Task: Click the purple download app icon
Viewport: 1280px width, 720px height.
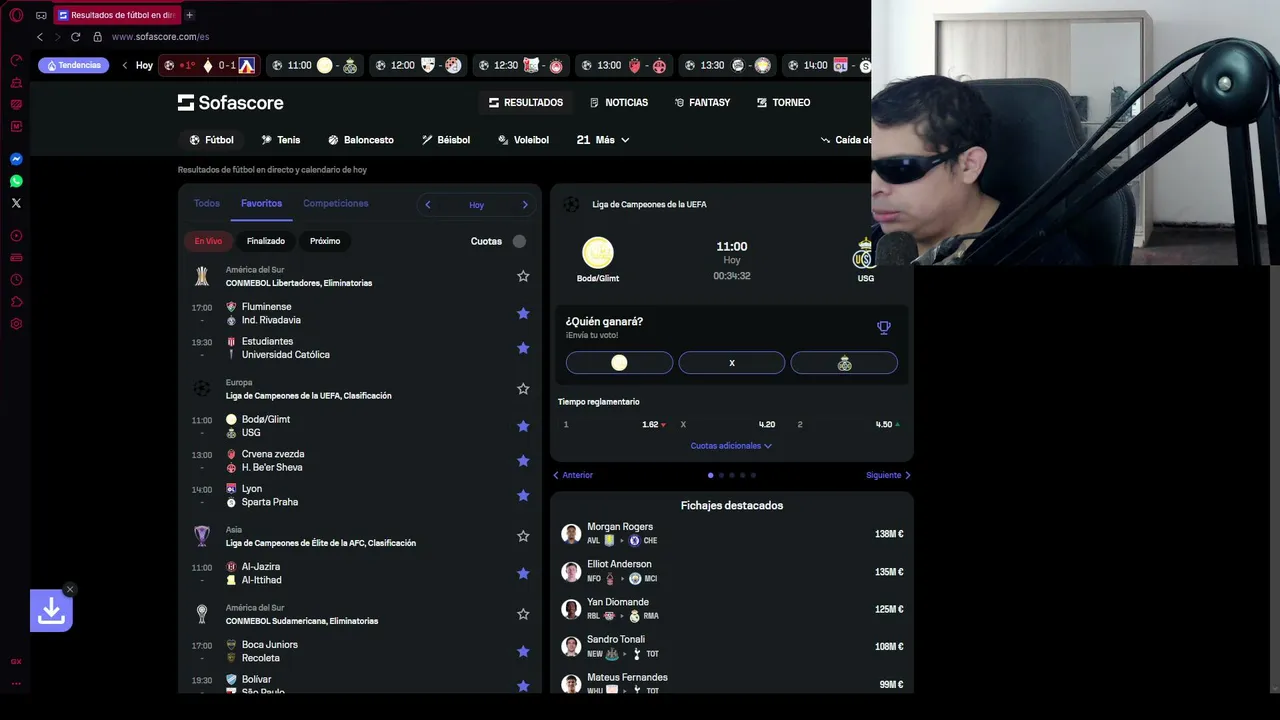Action: point(51,611)
